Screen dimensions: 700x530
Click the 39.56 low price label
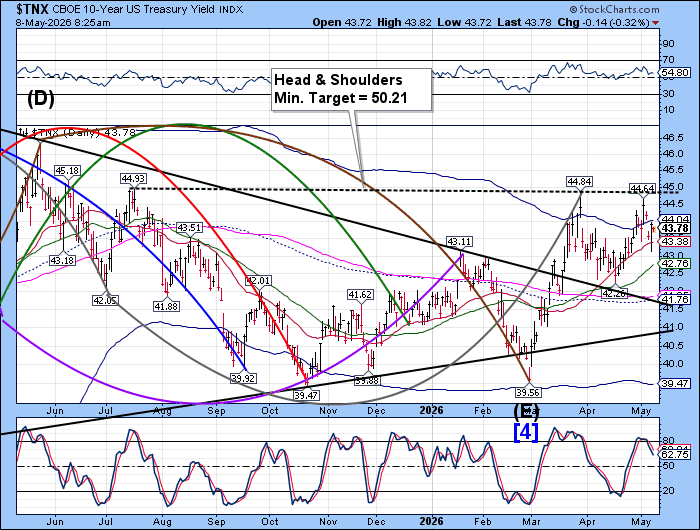click(x=528, y=392)
